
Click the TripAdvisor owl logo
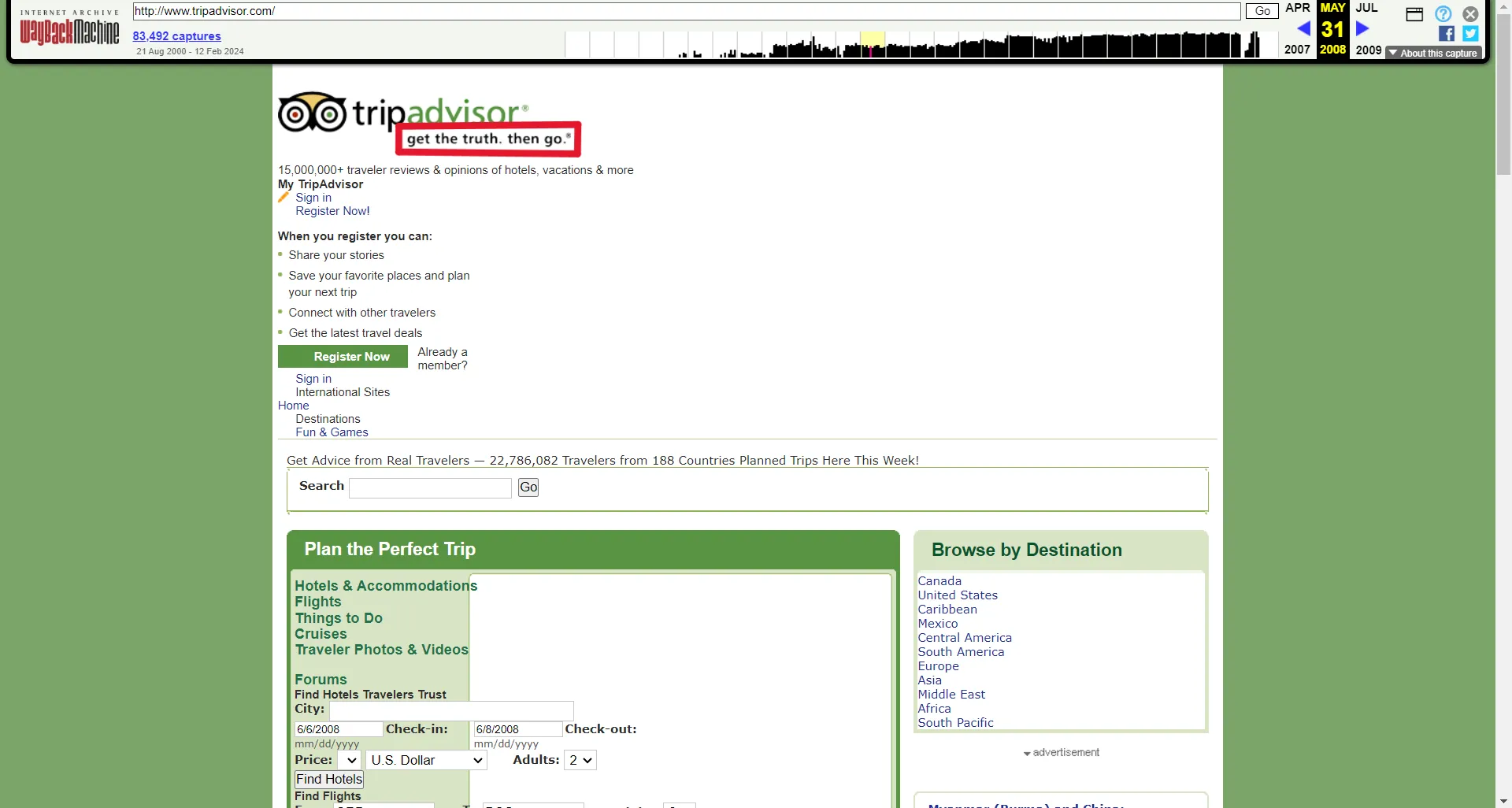[x=312, y=113]
